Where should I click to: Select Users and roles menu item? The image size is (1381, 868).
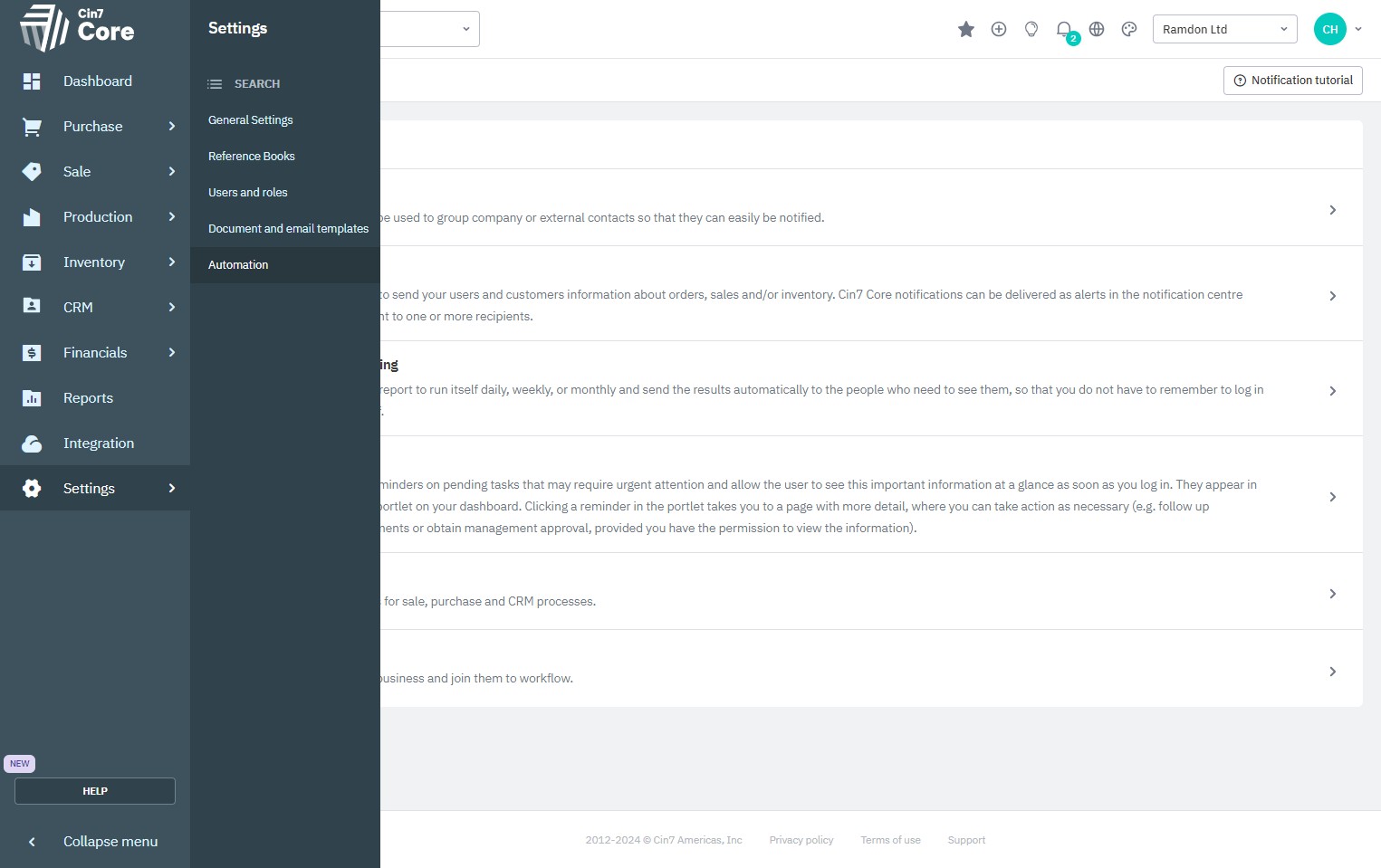248,193
